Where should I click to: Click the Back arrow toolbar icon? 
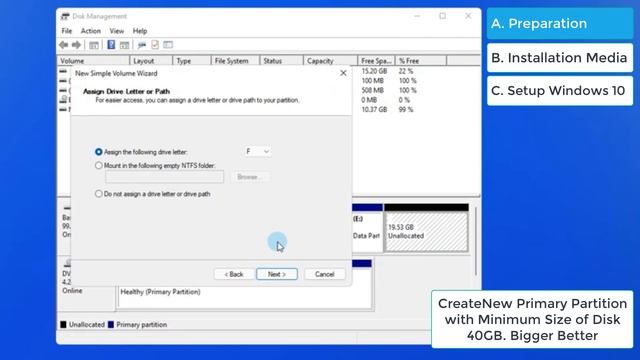tap(63, 45)
